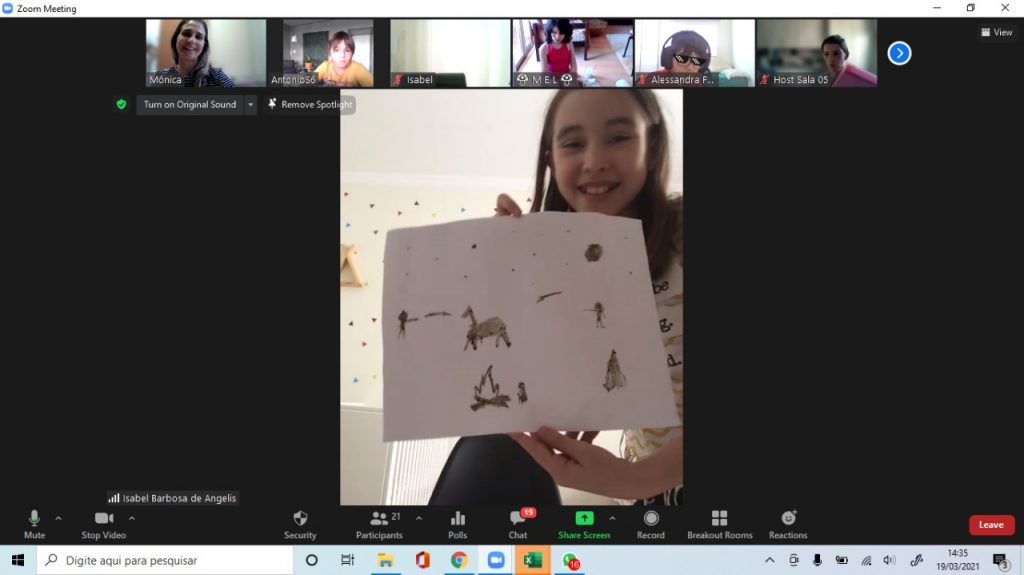Turn on Original Sound
Viewport: 1024px width, 575px height.
[x=189, y=105]
